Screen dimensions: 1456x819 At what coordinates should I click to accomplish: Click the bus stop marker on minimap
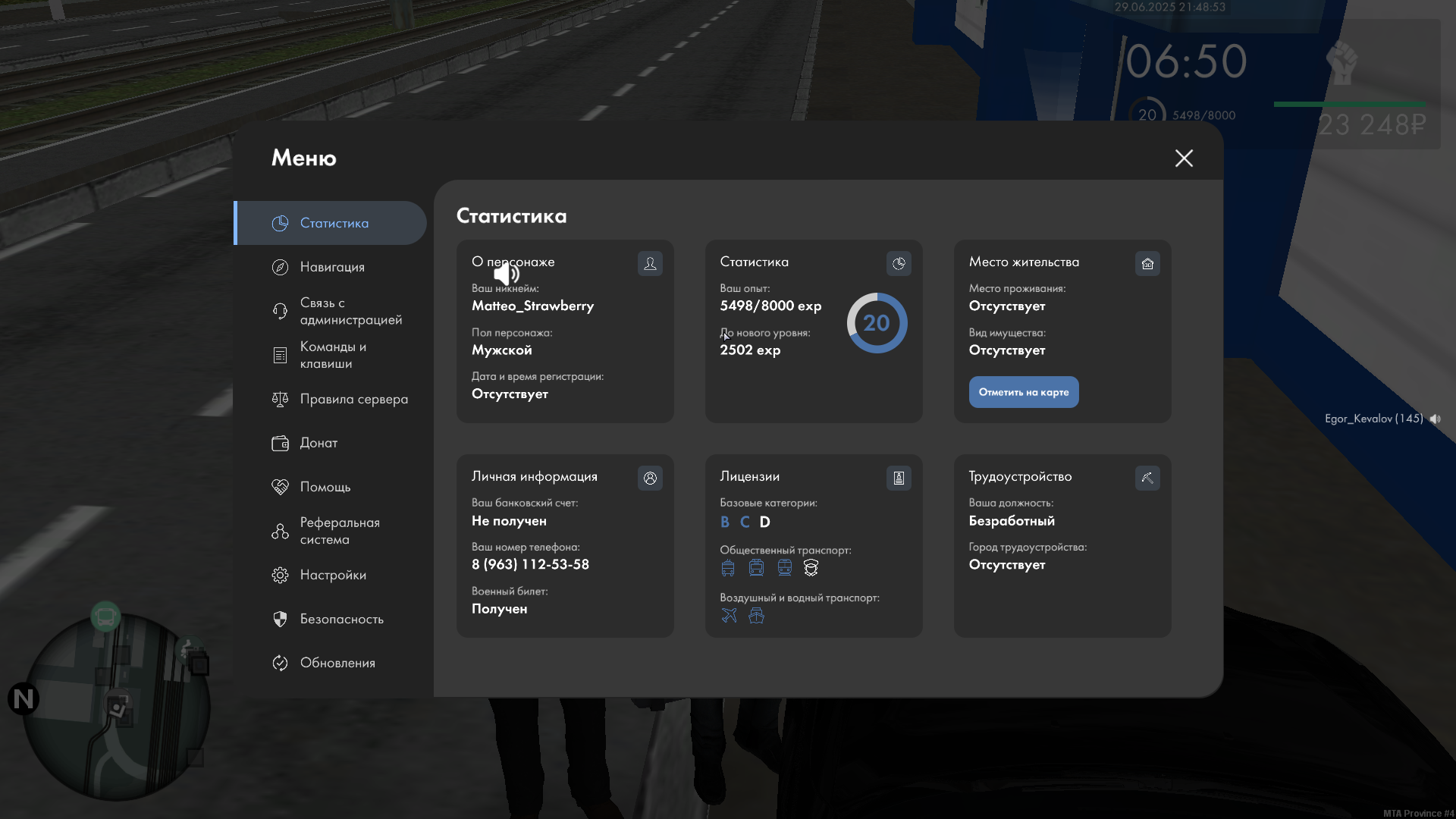point(105,617)
